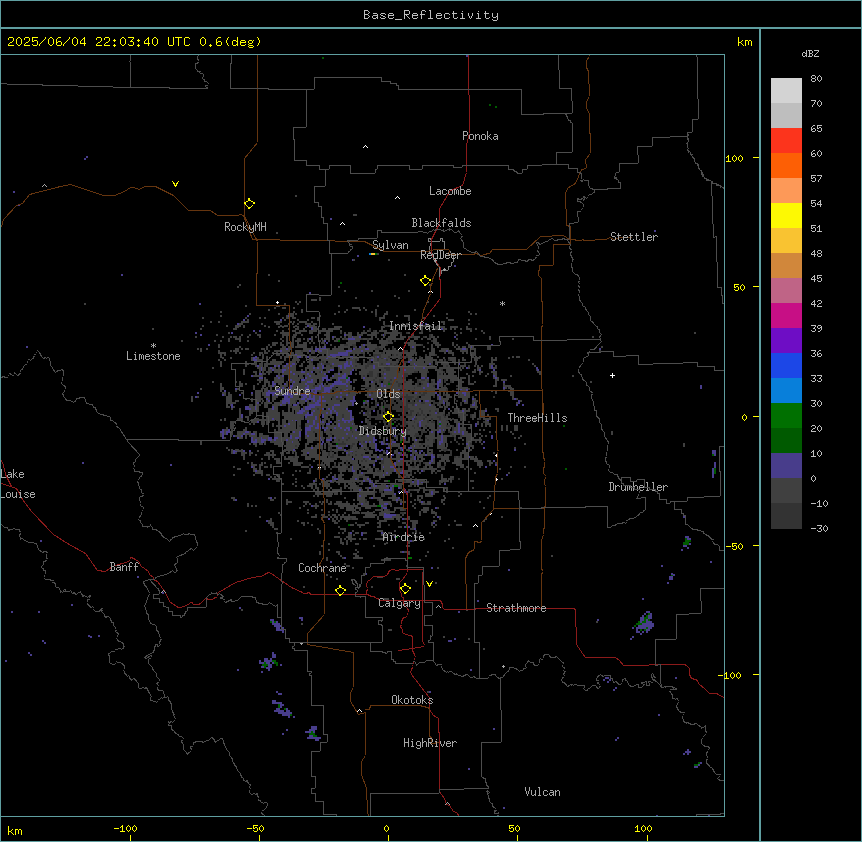Click the slate purple 0-10 dBZ swatch
This screenshot has height=842, width=862.
[786, 466]
